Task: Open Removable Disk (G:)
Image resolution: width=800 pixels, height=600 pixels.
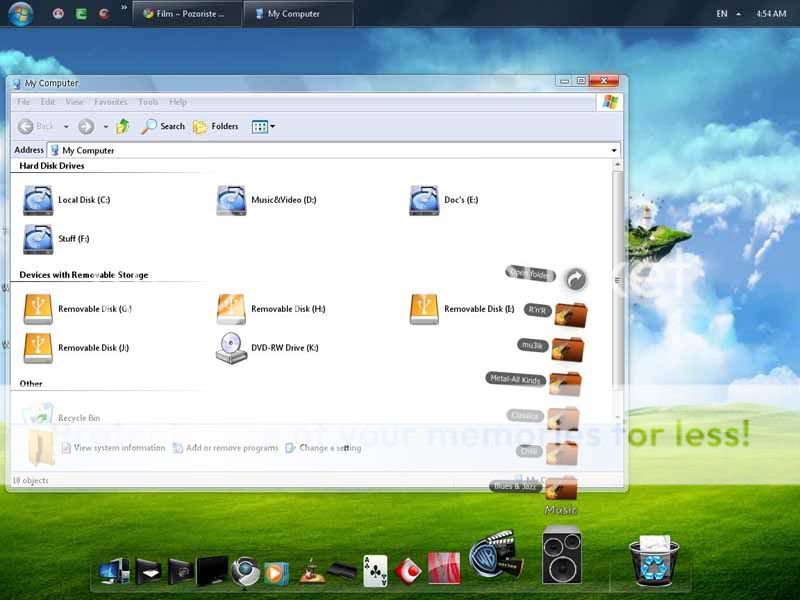Action: [38, 309]
